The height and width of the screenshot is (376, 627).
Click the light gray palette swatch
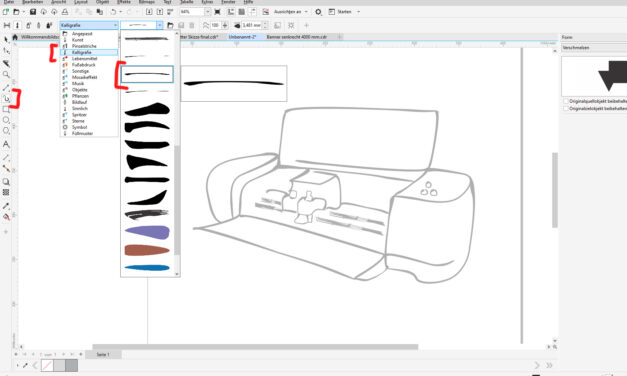[x=60, y=365]
